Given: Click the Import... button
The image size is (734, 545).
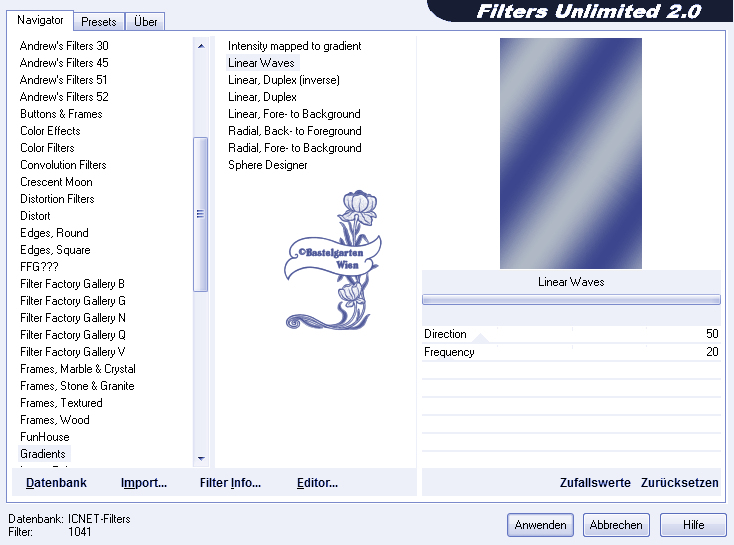Looking at the screenshot, I should [x=144, y=483].
